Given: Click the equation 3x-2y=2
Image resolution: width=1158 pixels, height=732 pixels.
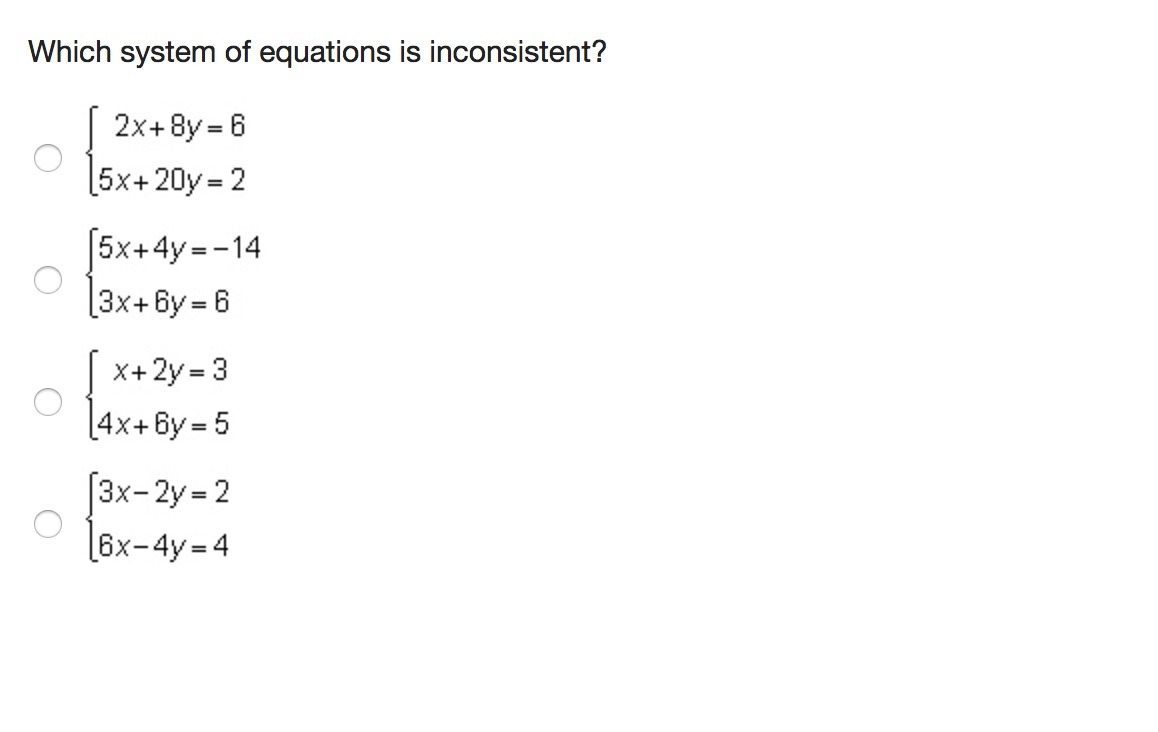Looking at the screenshot, I should point(163,493).
